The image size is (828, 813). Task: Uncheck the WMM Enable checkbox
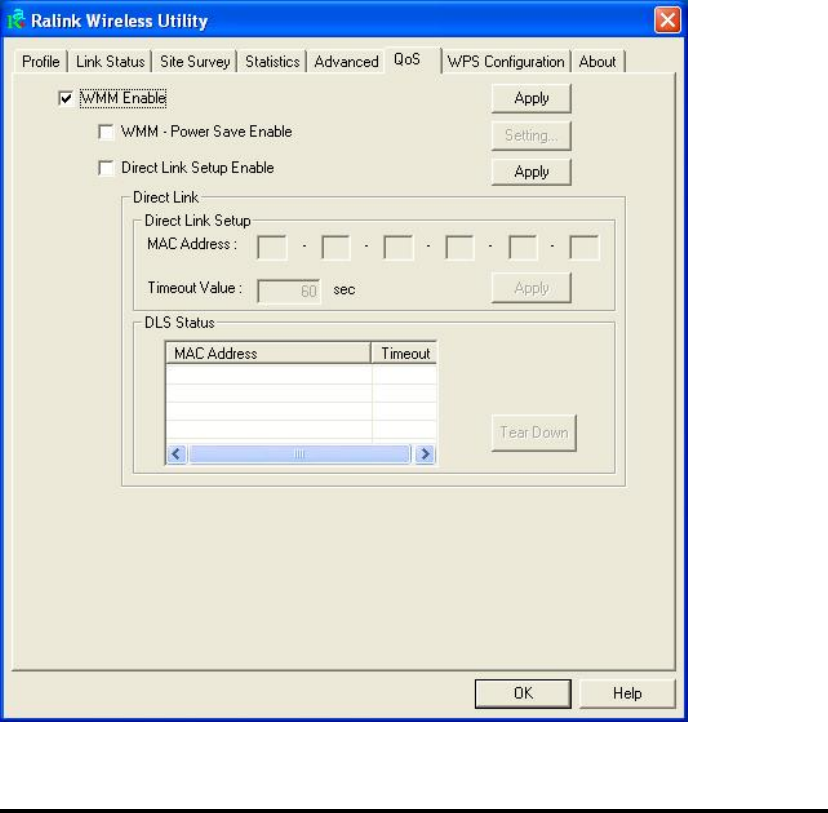(x=65, y=98)
